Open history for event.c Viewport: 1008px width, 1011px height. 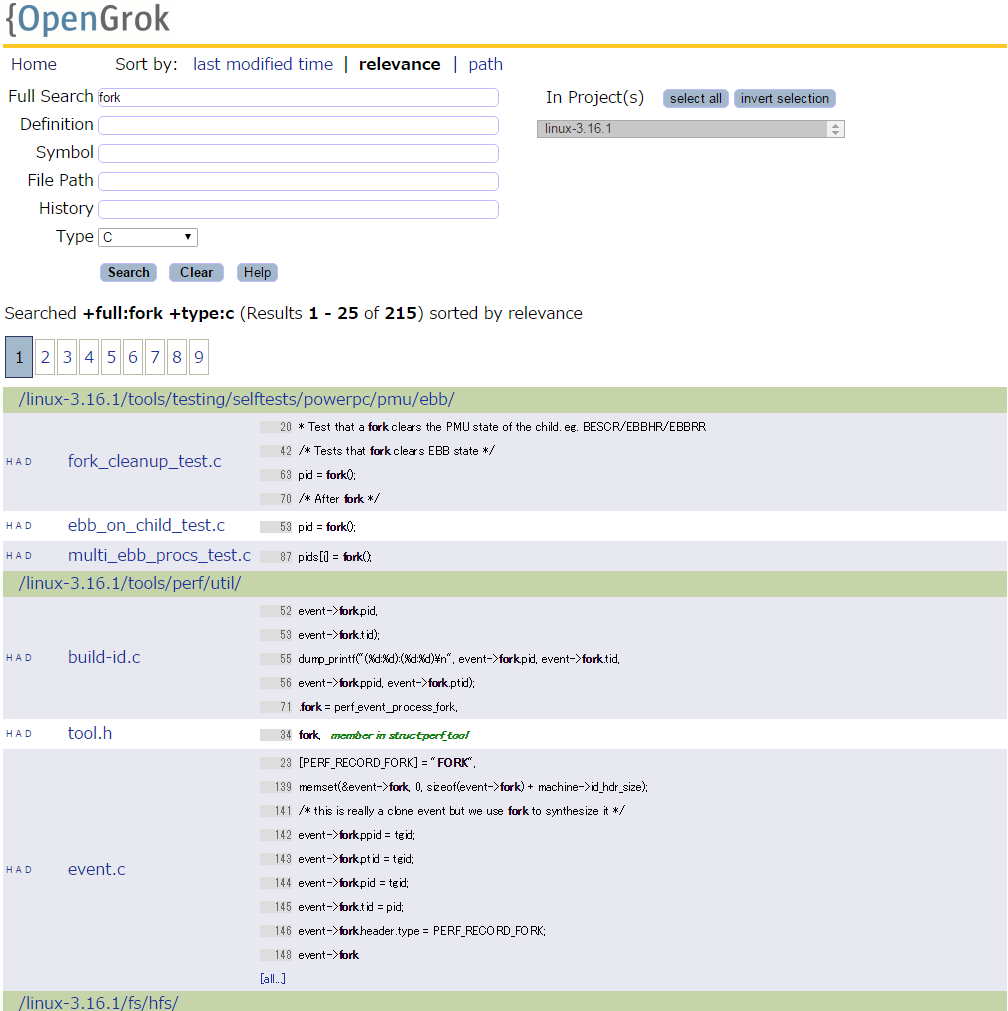pyautogui.click(x=9, y=869)
